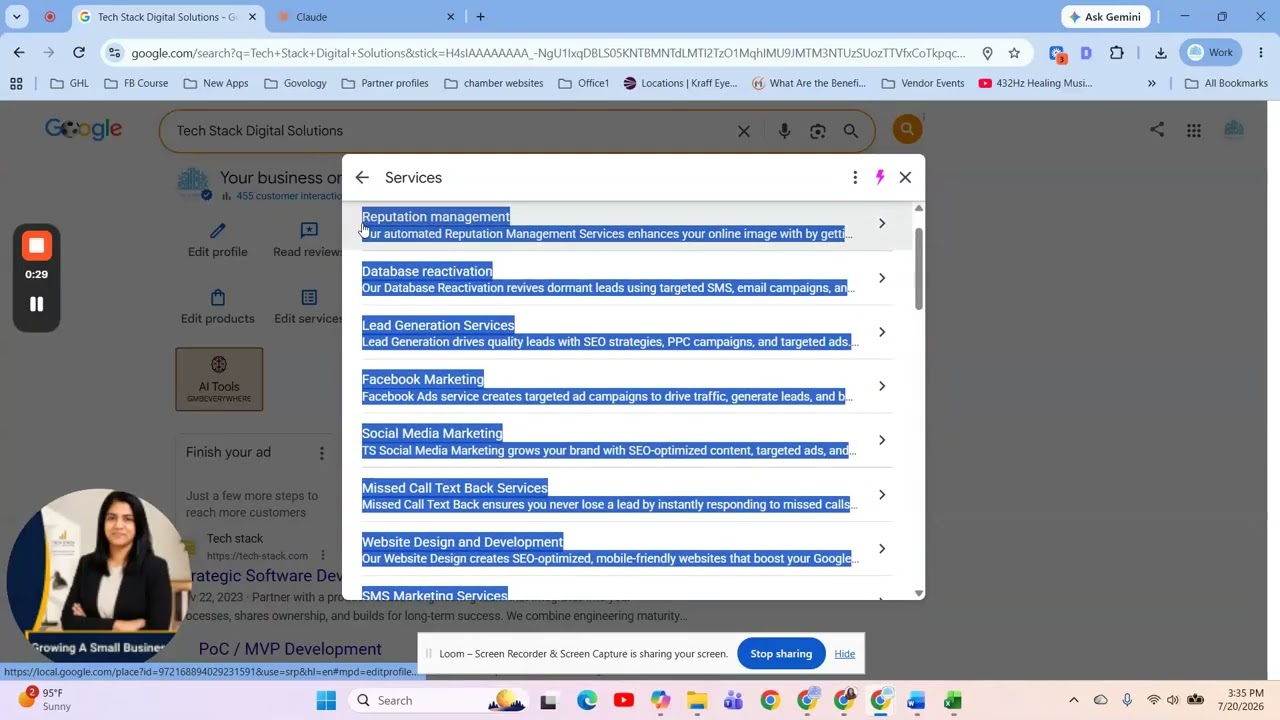Start a voice search with the microphone
This screenshot has width=1280, height=720.
[x=784, y=131]
